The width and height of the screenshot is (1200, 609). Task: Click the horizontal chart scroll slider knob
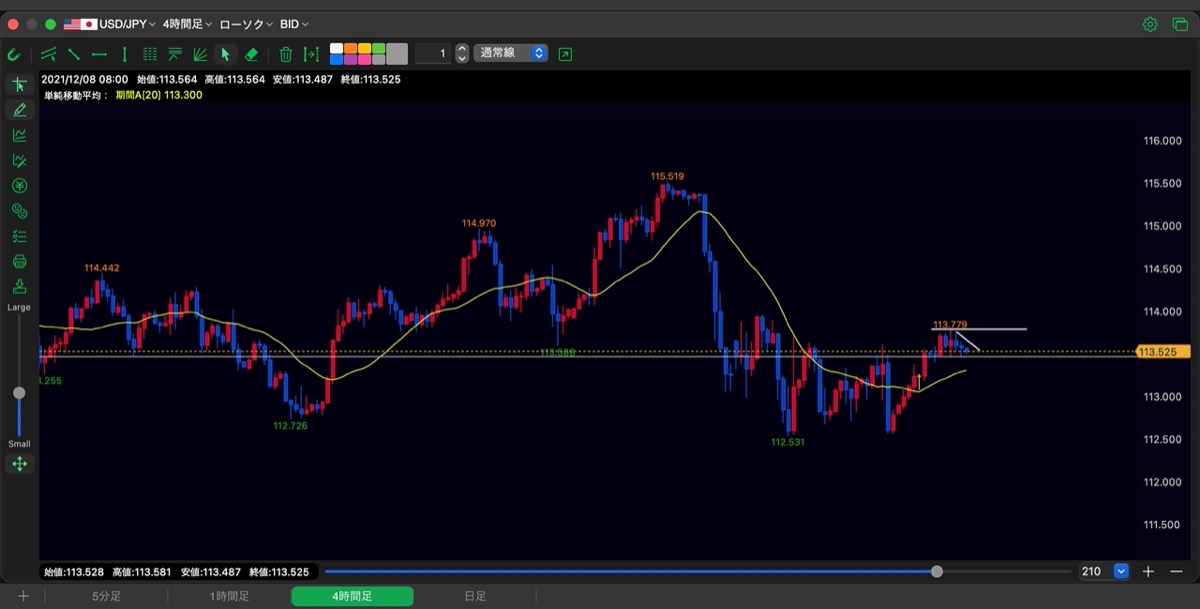coord(937,571)
